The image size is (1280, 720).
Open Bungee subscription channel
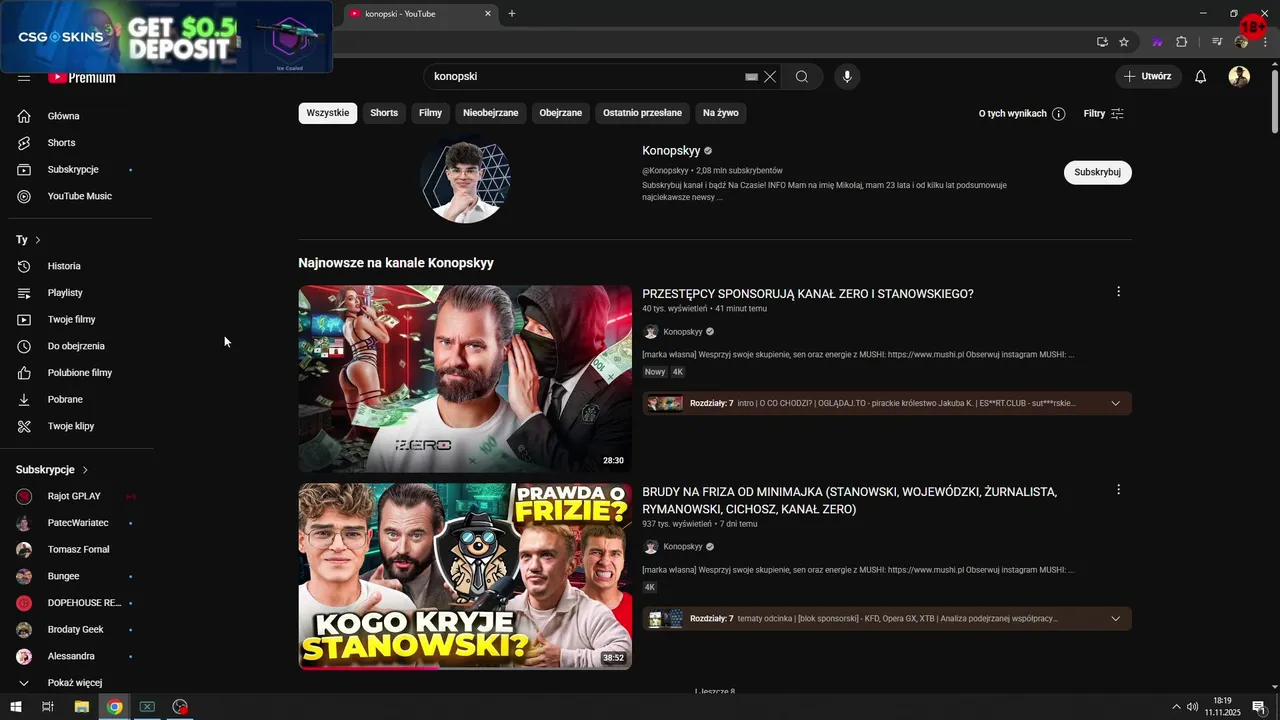[x=80, y=576]
